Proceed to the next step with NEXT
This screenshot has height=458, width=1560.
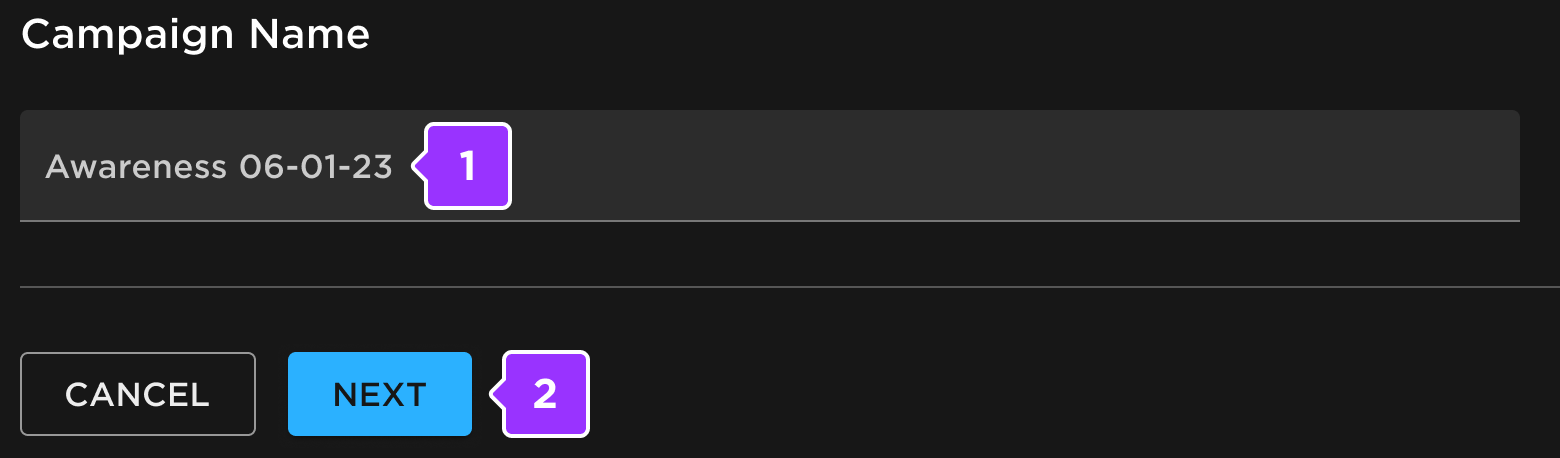pyautogui.click(x=379, y=394)
